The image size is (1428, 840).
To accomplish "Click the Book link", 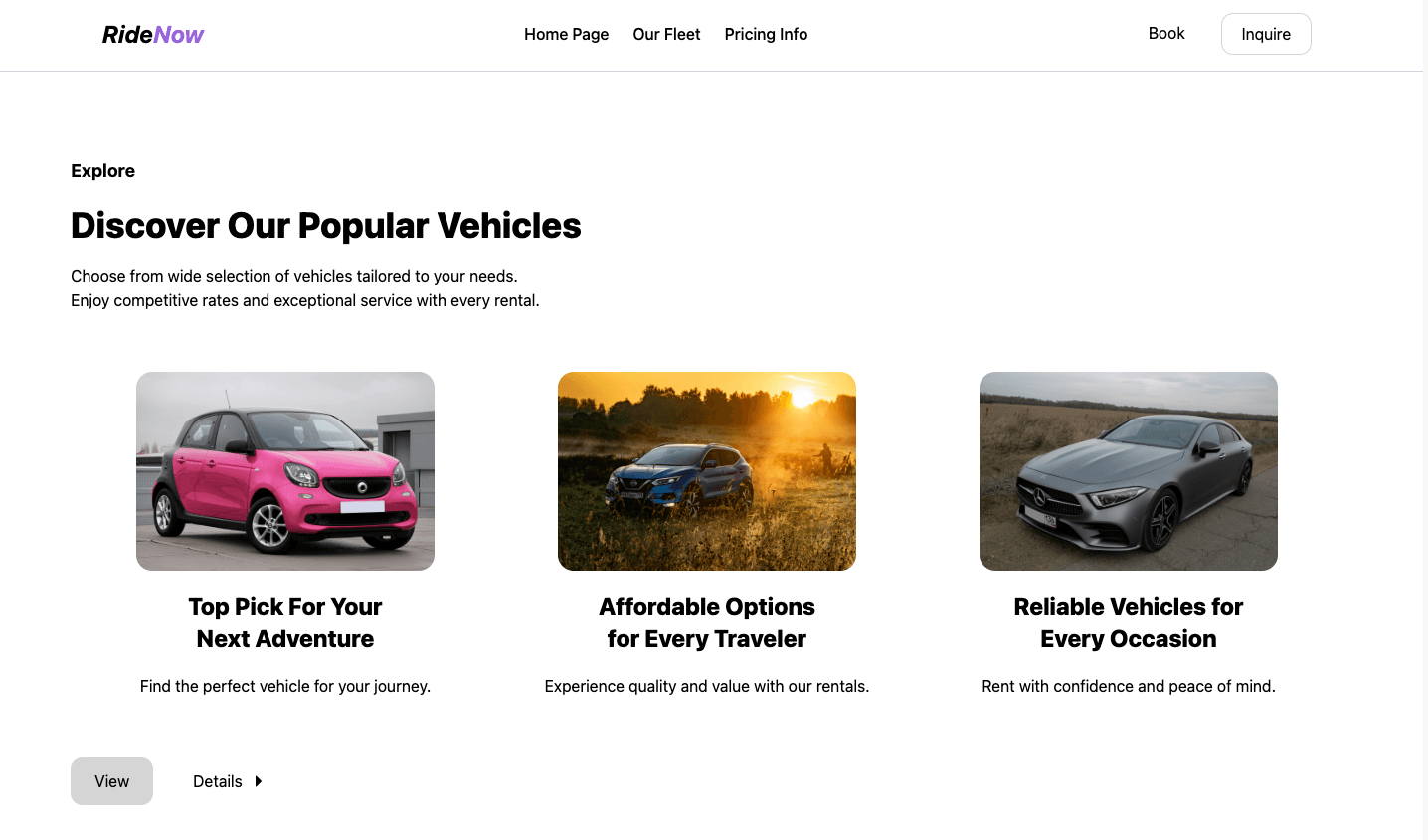I will tap(1166, 33).
